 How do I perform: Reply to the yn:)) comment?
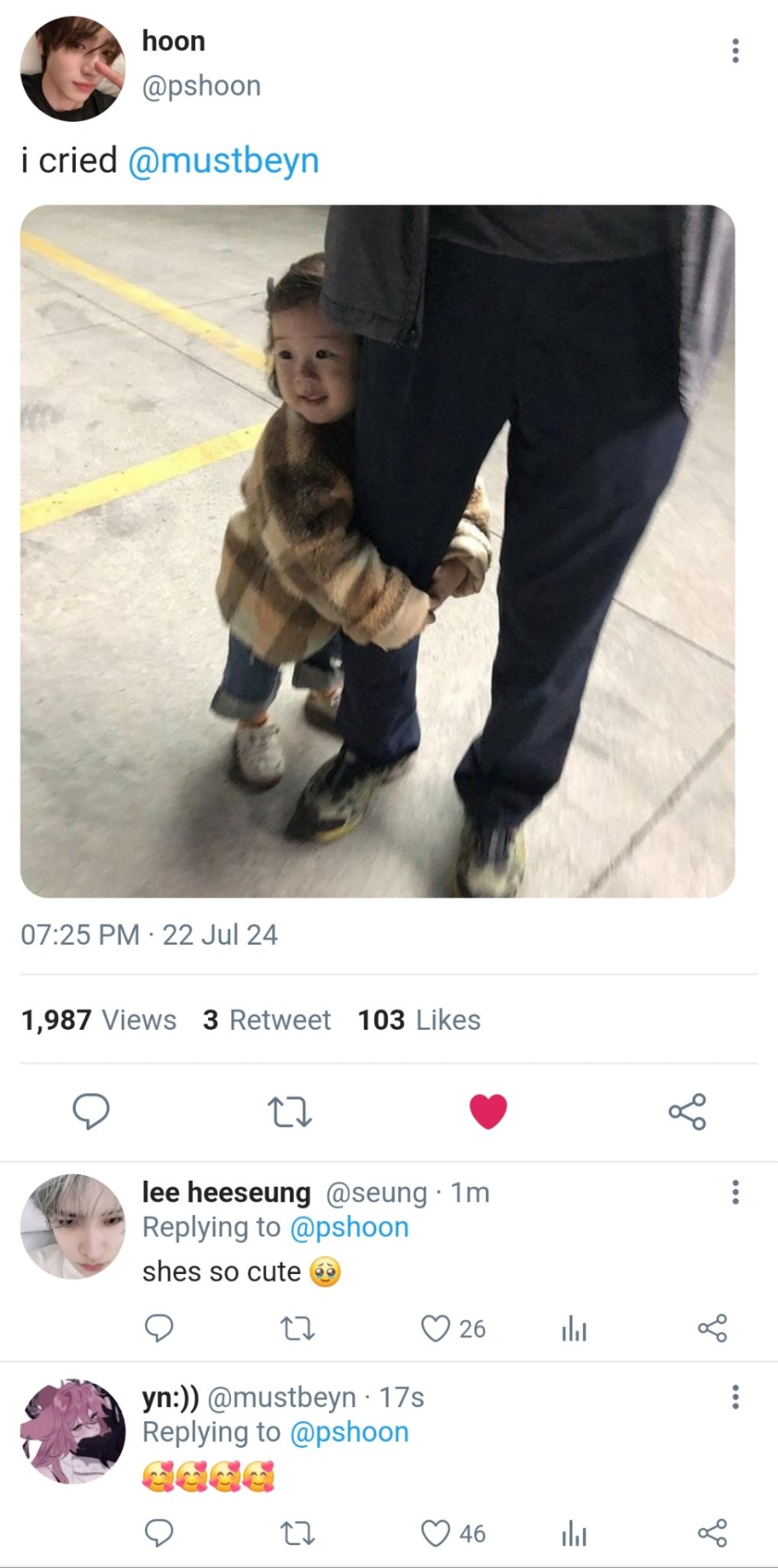tap(158, 1534)
